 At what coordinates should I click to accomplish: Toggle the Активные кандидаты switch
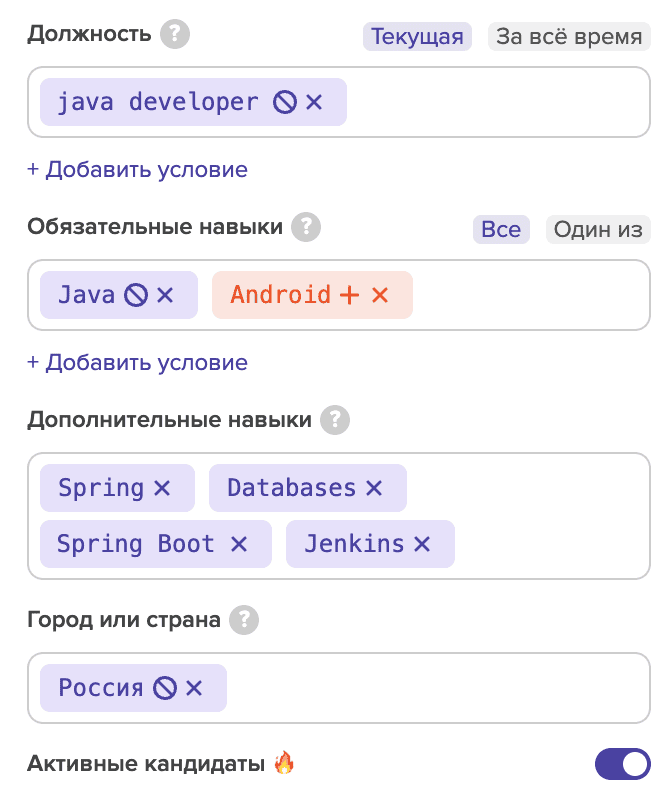[x=622, y=765]
